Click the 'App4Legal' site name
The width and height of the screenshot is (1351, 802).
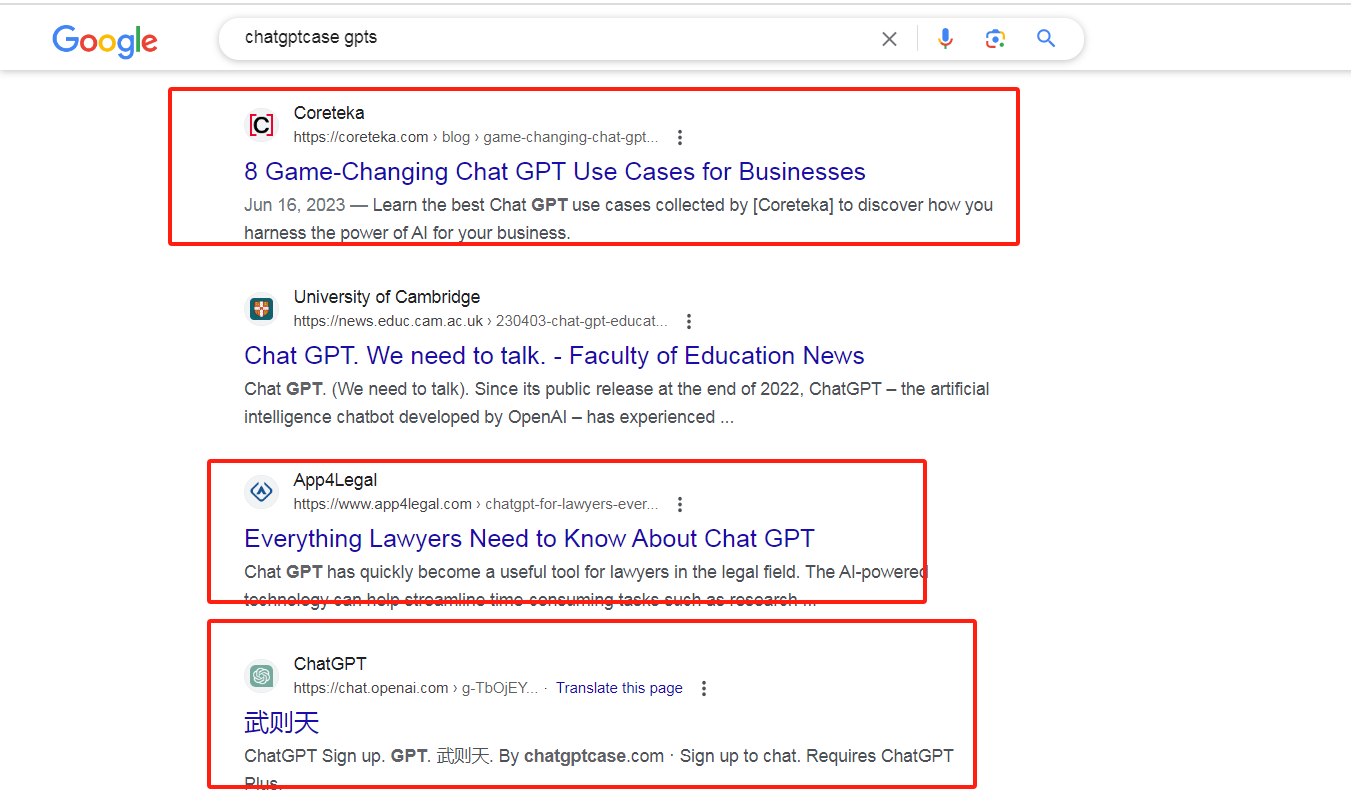[x=335, y=480]
